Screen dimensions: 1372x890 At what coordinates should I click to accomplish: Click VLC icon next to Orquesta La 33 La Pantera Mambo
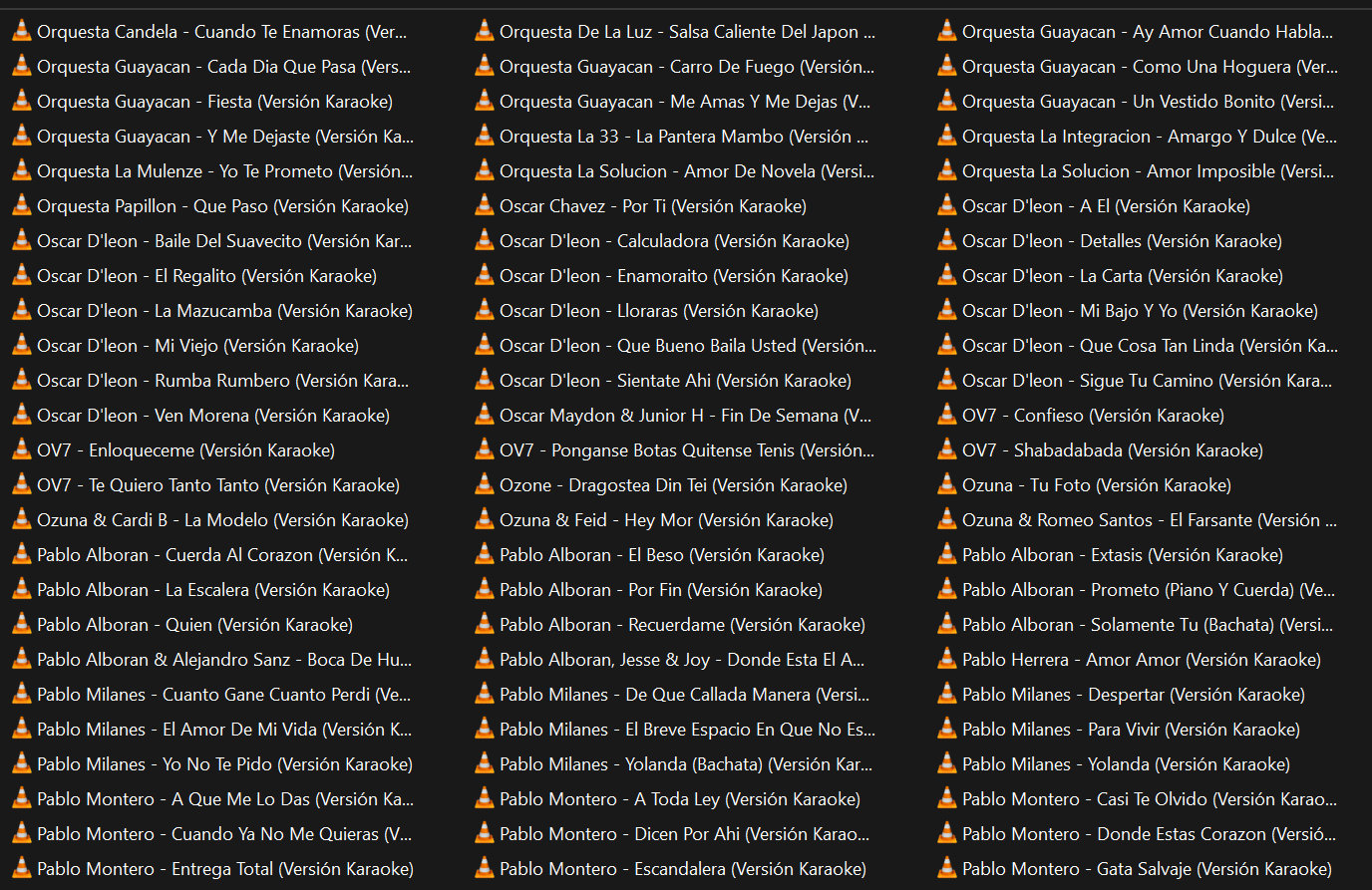tap(485, 137)
